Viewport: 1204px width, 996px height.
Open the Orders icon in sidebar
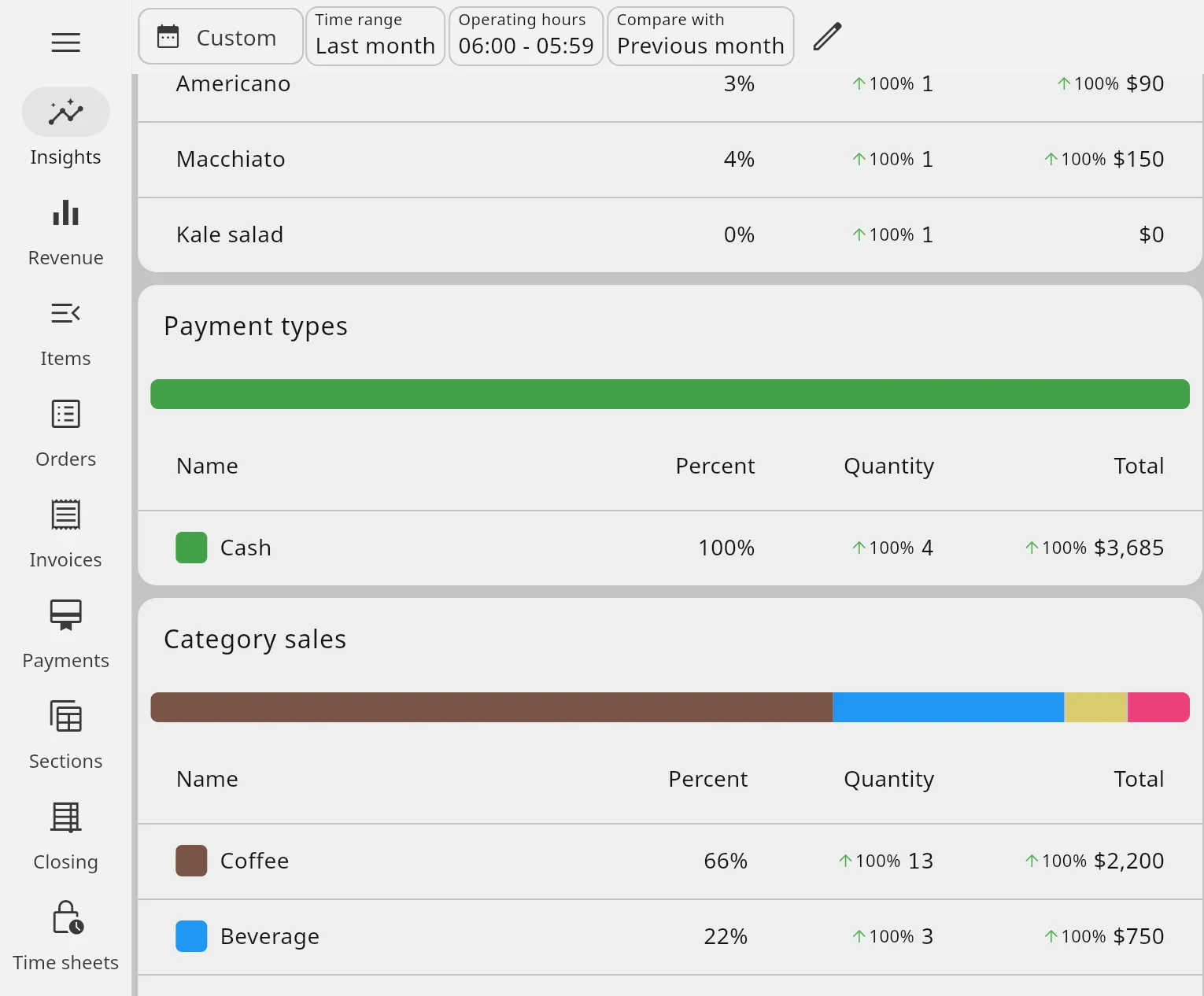(66, 415)
